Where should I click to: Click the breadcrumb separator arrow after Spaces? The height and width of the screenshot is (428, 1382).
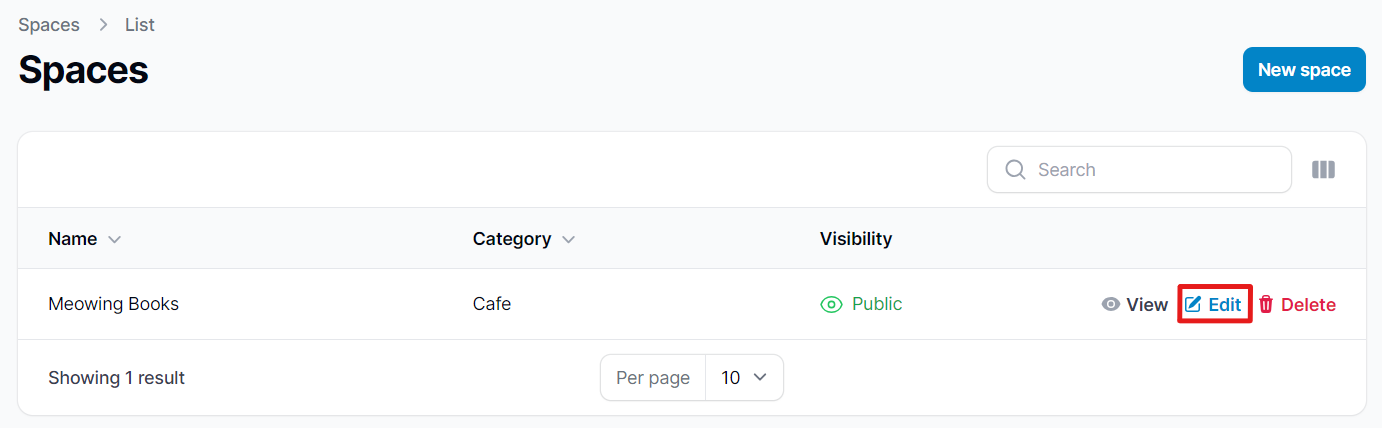coord(102,25)
